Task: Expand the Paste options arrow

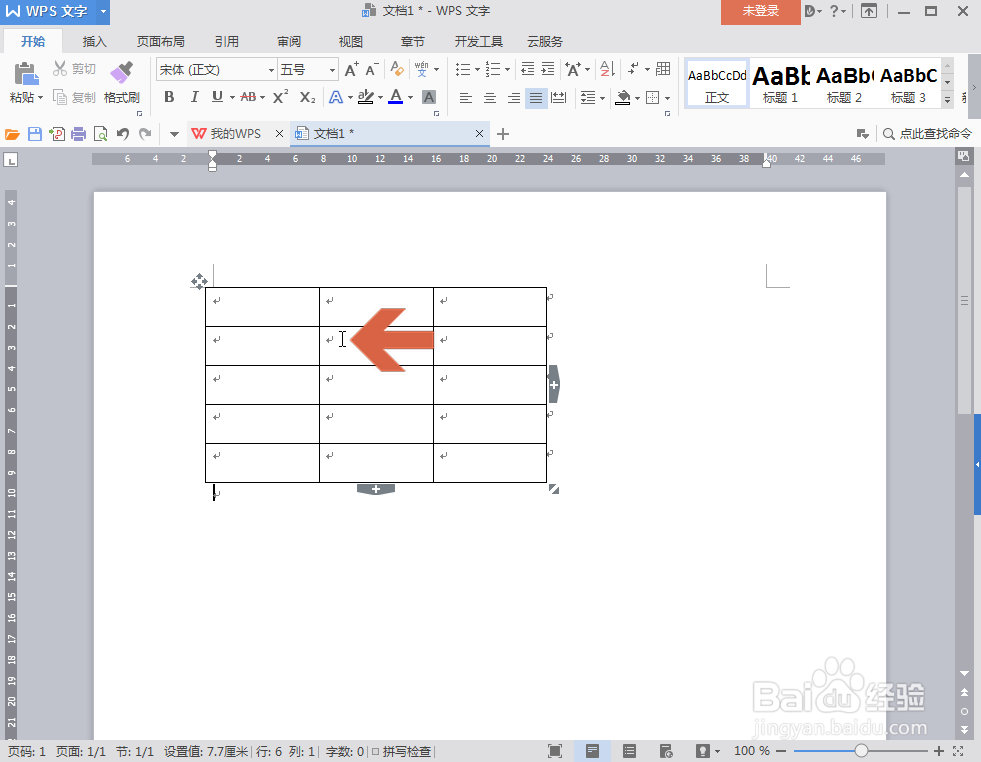Action: tap(40, 98)
